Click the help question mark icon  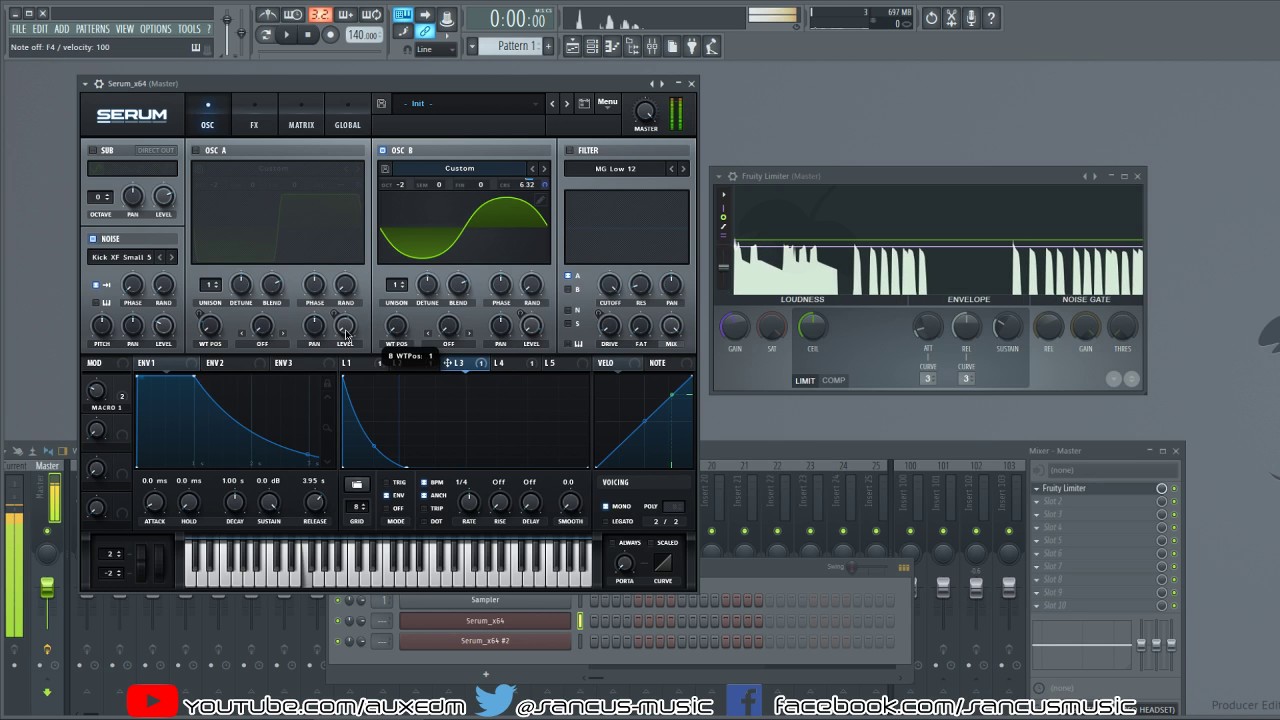991,18
